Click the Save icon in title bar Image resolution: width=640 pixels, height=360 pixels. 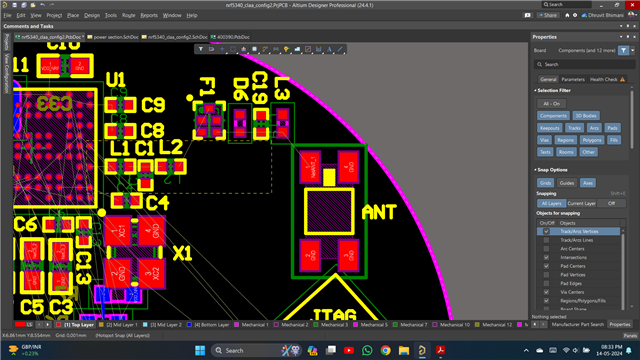[x=14, y=5]
